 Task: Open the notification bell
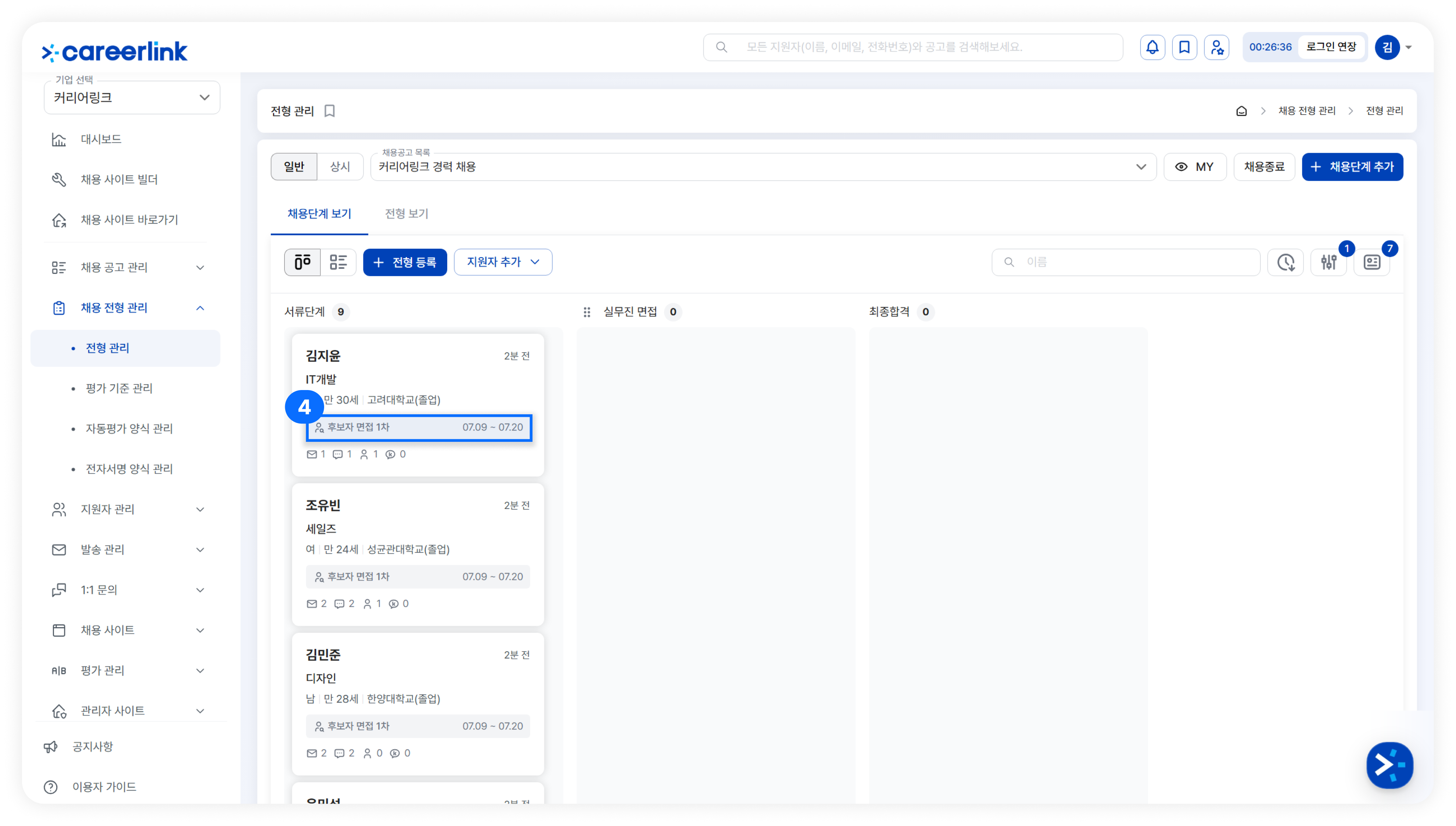[1152, 47]
